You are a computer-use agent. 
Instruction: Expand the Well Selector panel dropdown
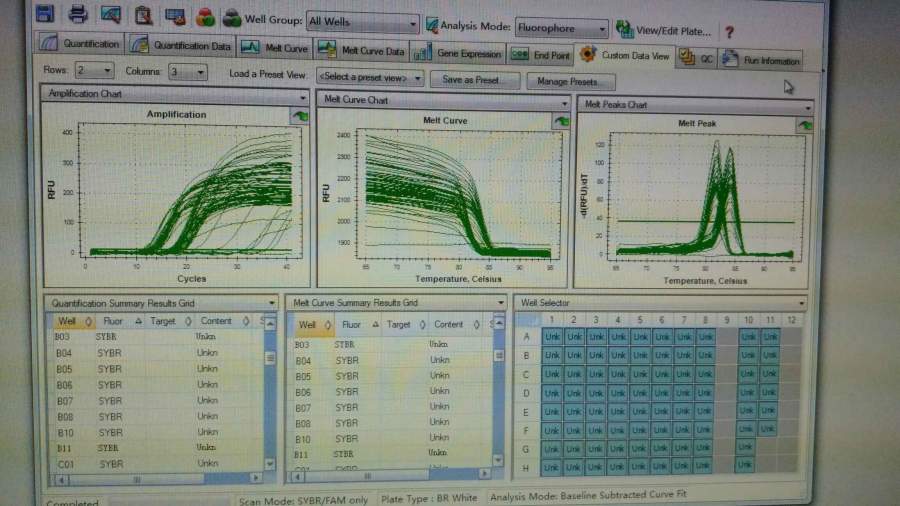pos(801,303)
